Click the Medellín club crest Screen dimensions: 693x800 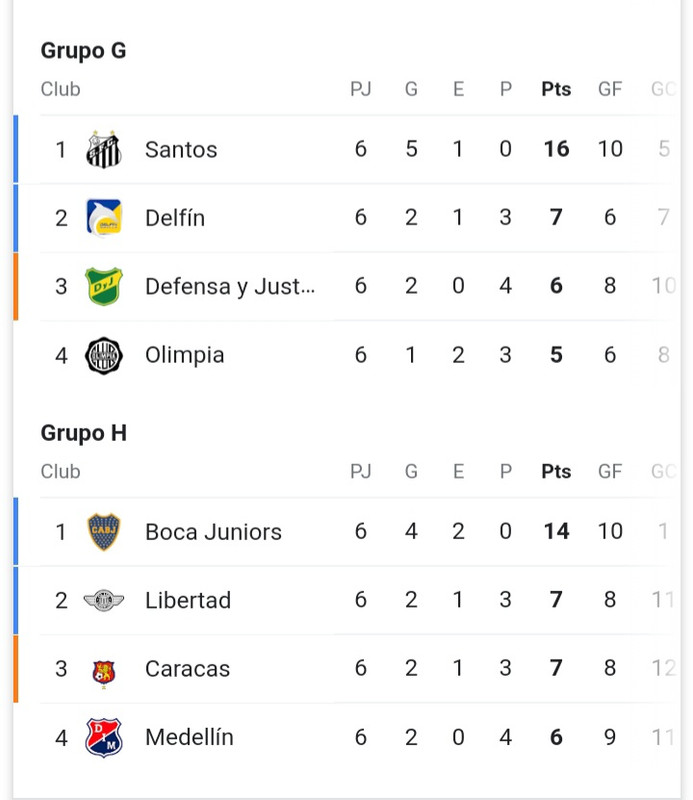[104, 737]
